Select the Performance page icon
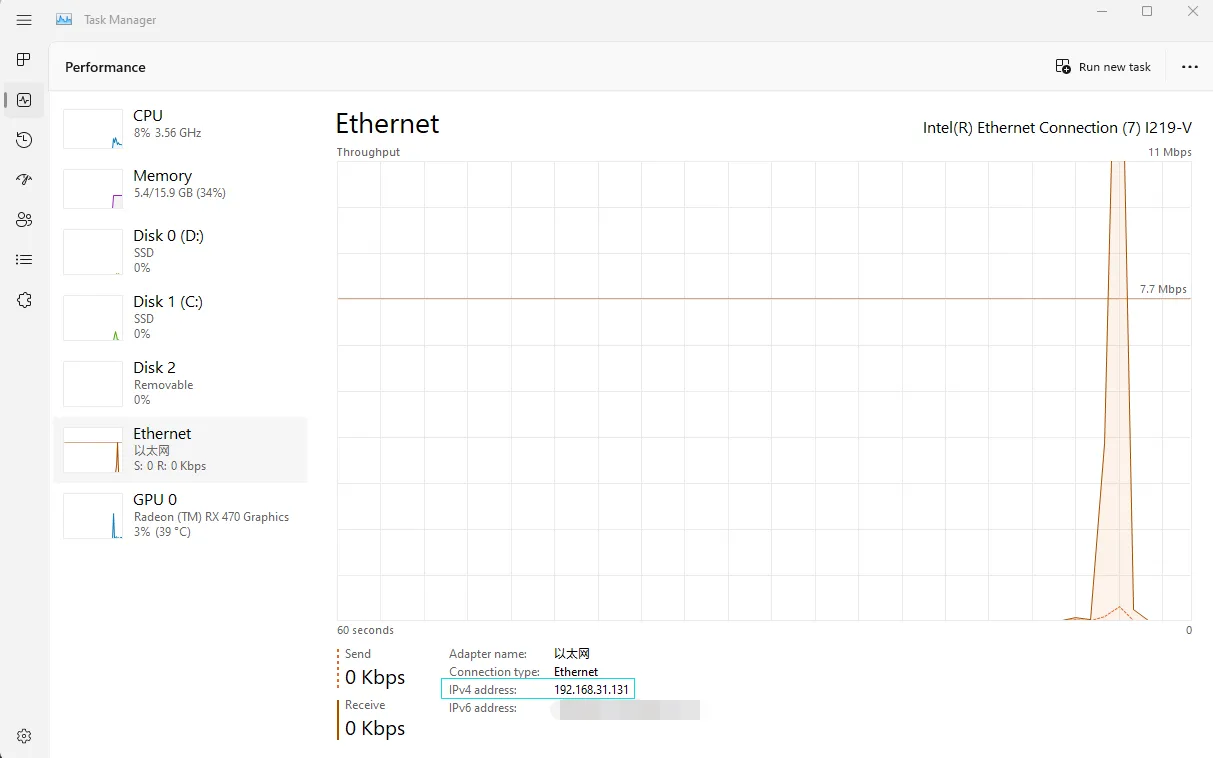Screen dimensions: 1213x758 tap(24, 100)
